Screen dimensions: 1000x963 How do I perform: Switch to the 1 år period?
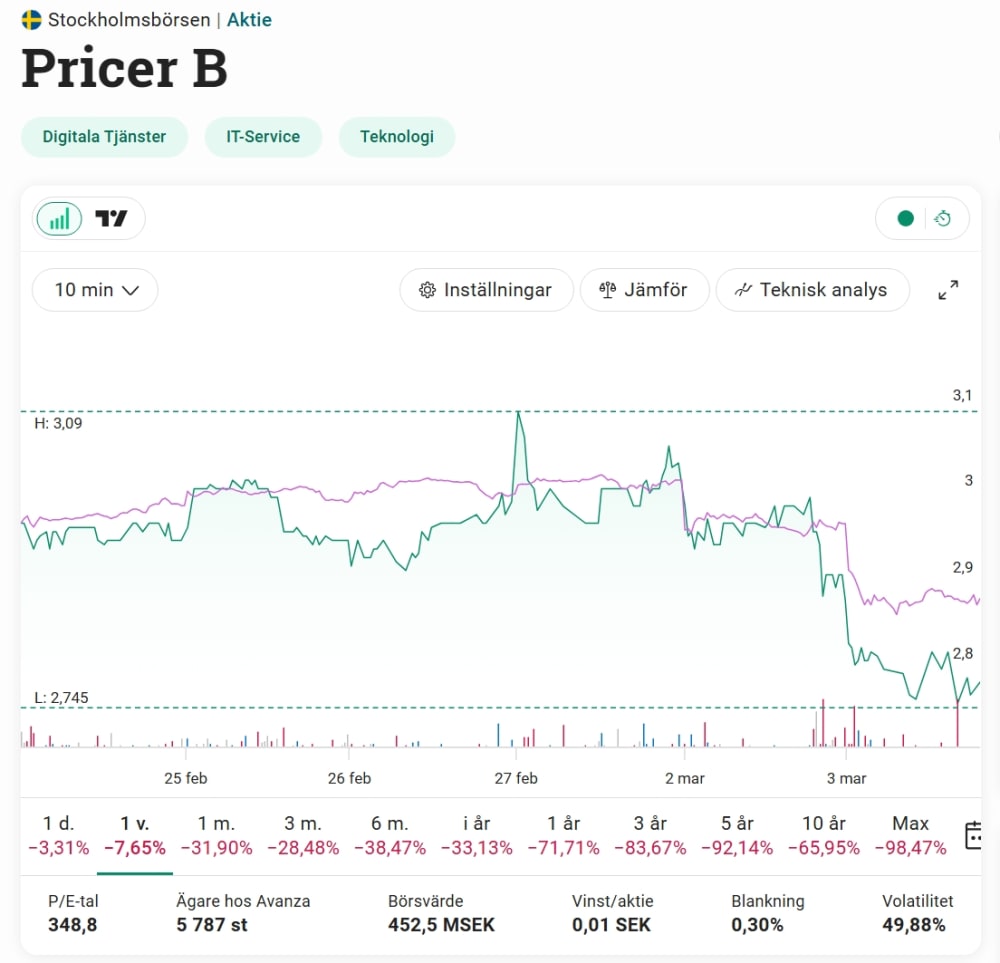point(564,835)
